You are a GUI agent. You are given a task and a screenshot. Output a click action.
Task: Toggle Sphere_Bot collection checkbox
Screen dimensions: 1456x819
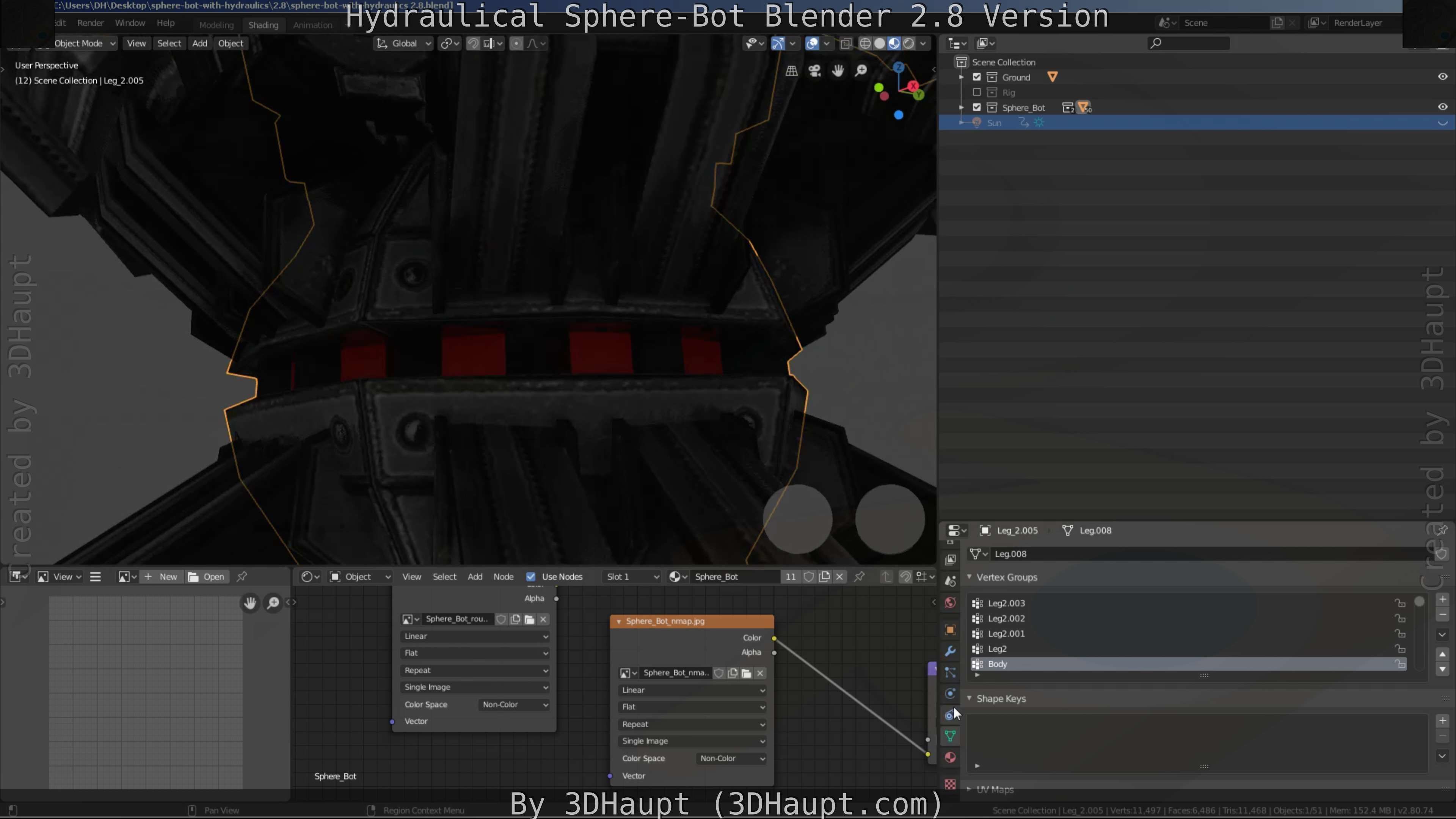[977, 107]
